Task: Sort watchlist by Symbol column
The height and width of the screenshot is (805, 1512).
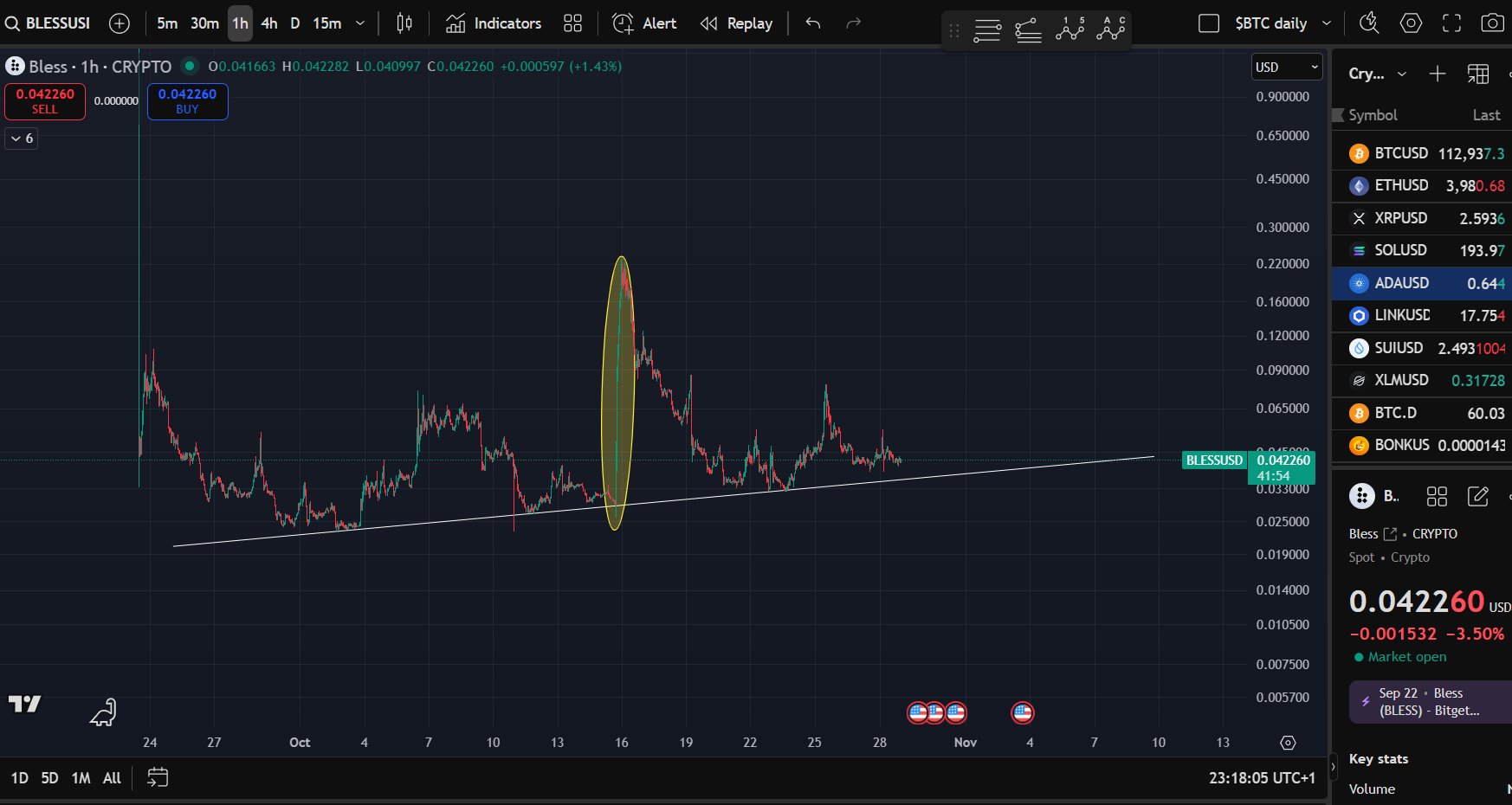Action: [x=1373, y=115]
